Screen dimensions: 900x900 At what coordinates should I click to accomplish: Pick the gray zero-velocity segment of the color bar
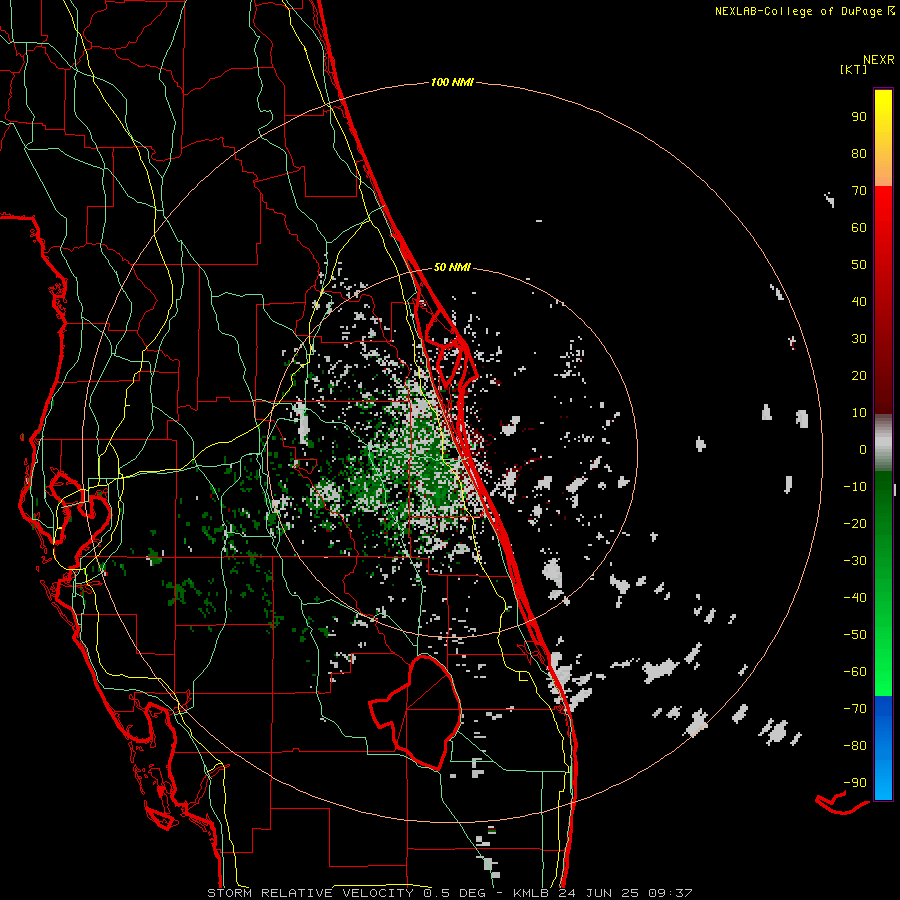[x=883, y=443]
